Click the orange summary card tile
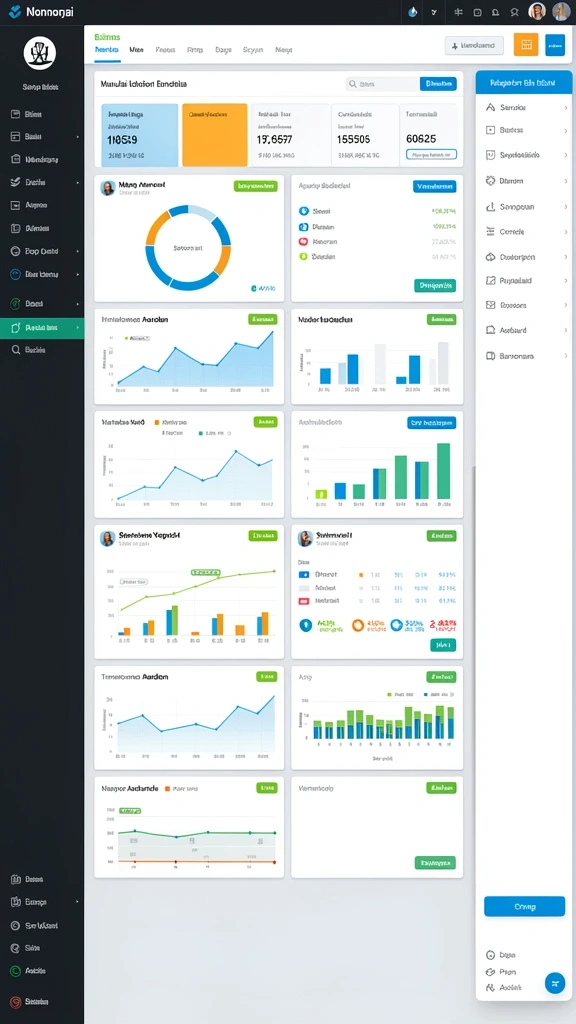Viewport: 576px width, 1024px height. click(x=215, y=135)
